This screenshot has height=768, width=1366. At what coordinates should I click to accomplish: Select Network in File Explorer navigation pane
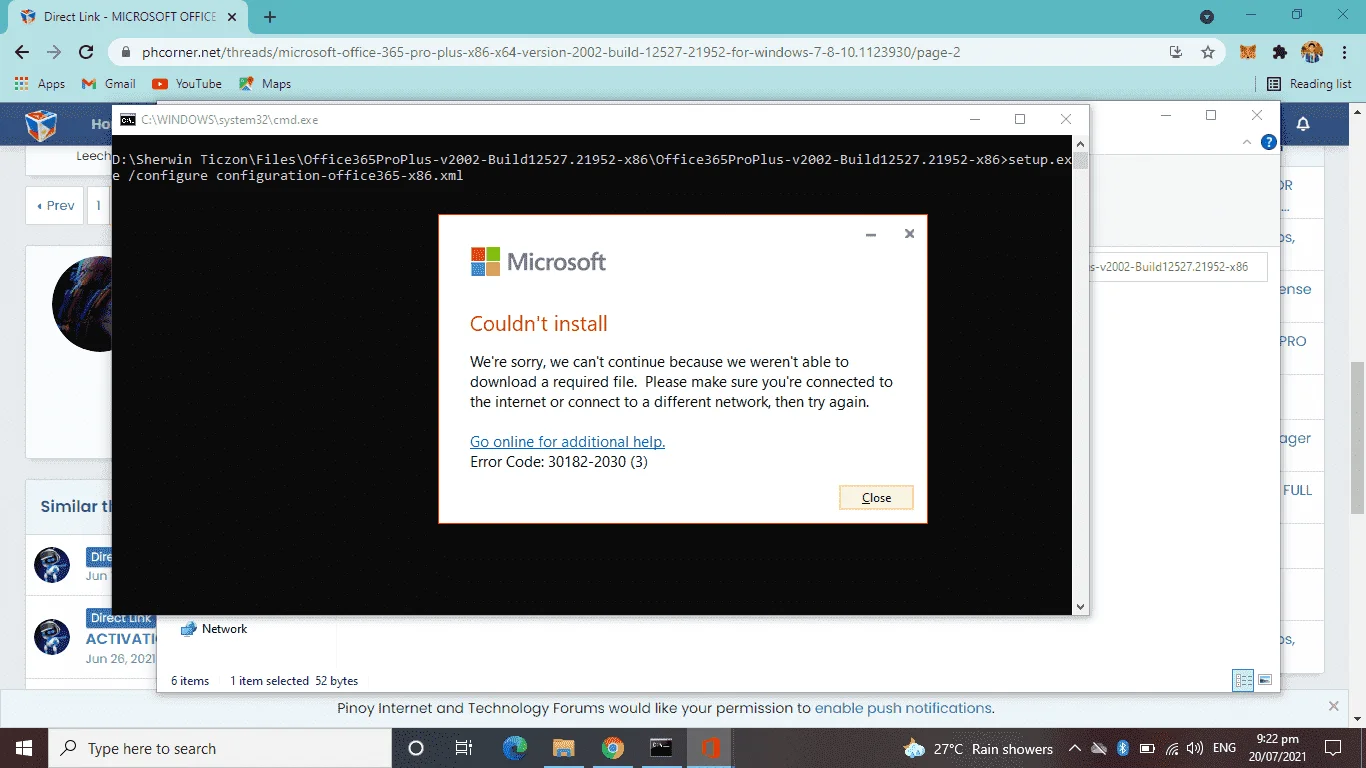[213, 629]
